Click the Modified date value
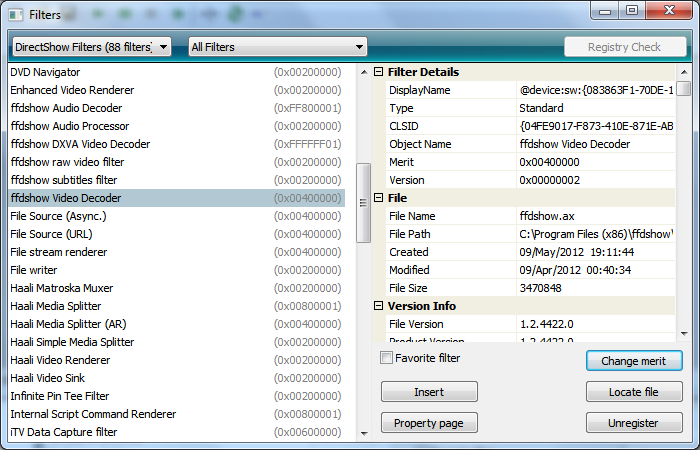Image resolution: width=700 pixels, height=450 pixels. point(596,270)
